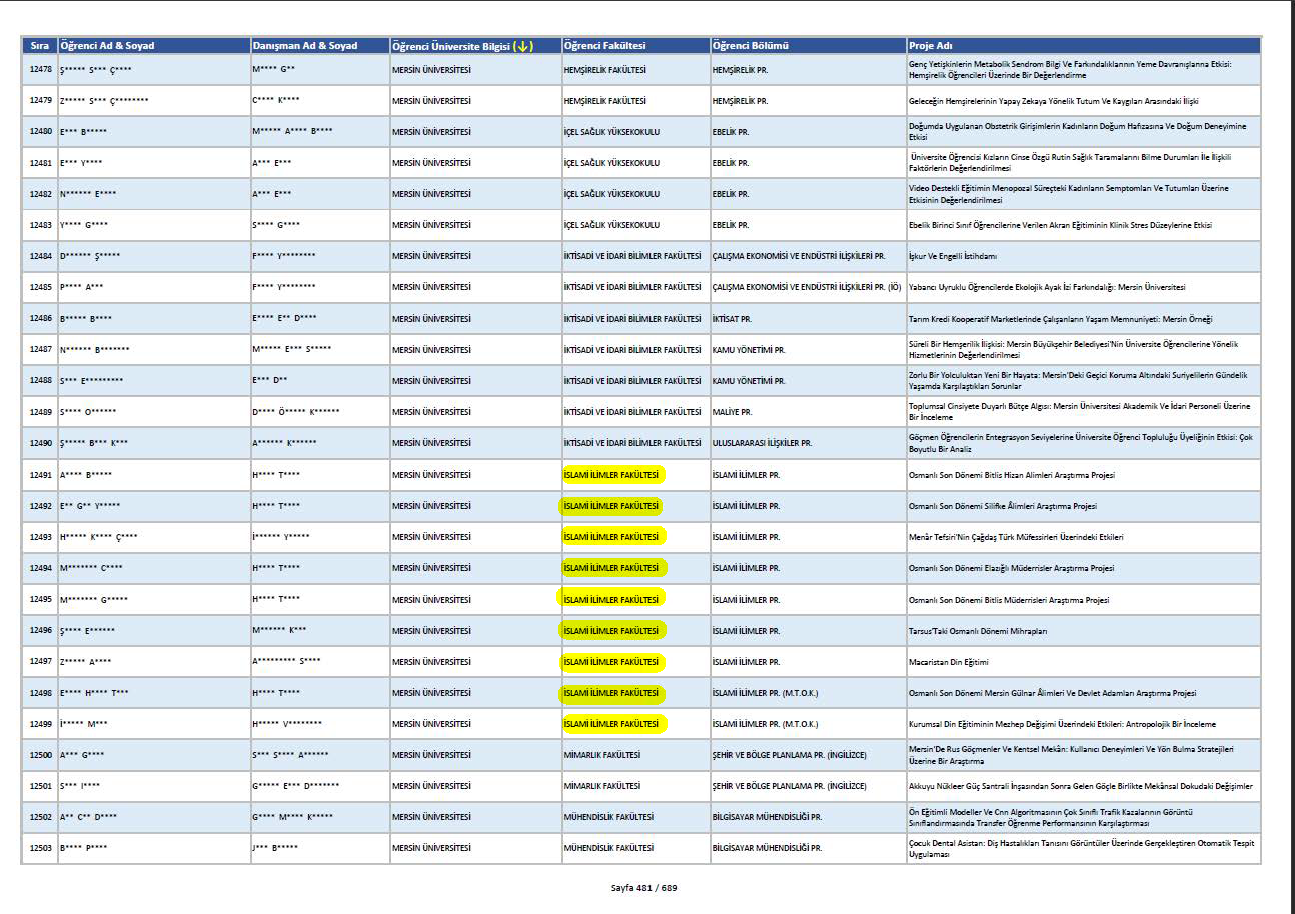Click BİLGİSAYAR MÜHENDİSLİĞİ PR. in row 12502
Screen dimensions: 1295x914
(x=767, y=817)
